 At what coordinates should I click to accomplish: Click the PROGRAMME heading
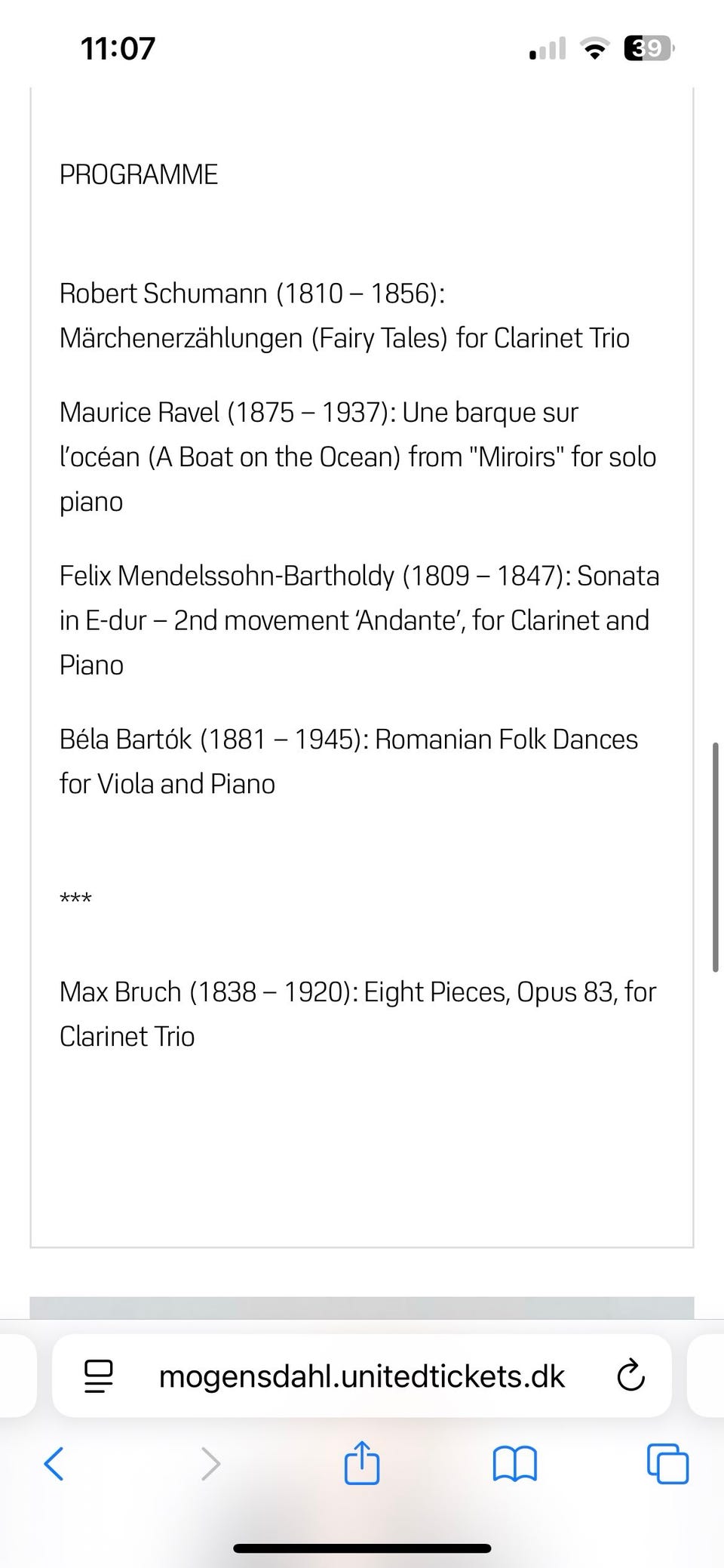click(x=139, y=174)
